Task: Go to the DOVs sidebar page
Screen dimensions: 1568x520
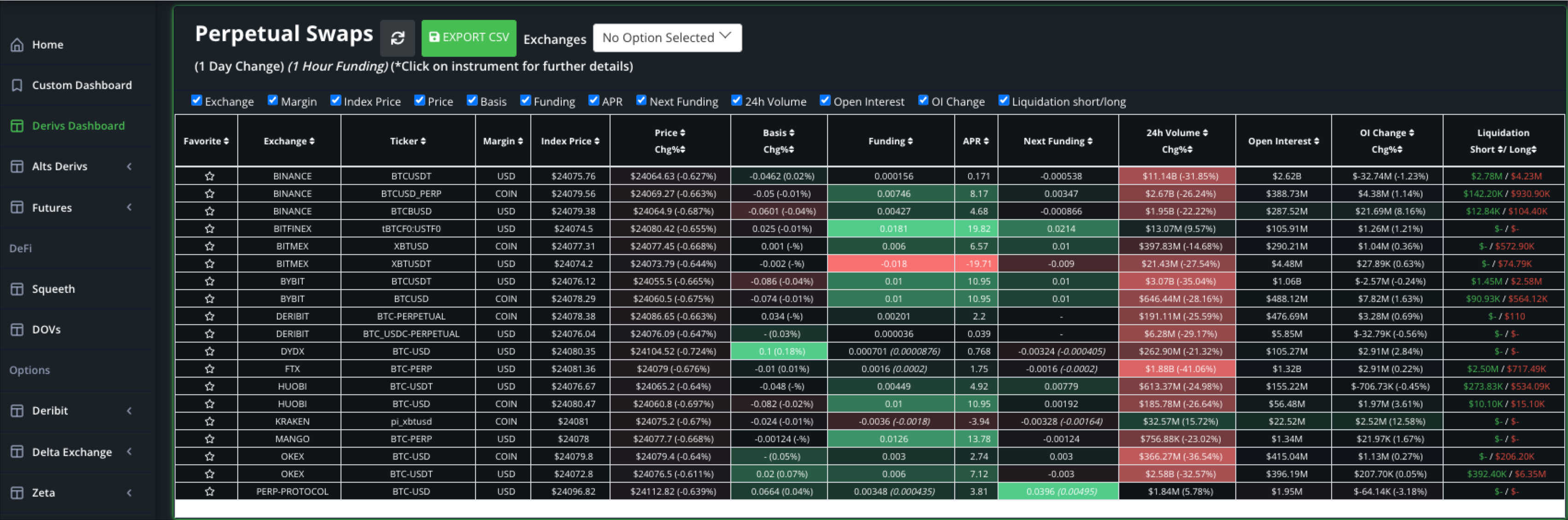Action: click(x=46, y=330)
